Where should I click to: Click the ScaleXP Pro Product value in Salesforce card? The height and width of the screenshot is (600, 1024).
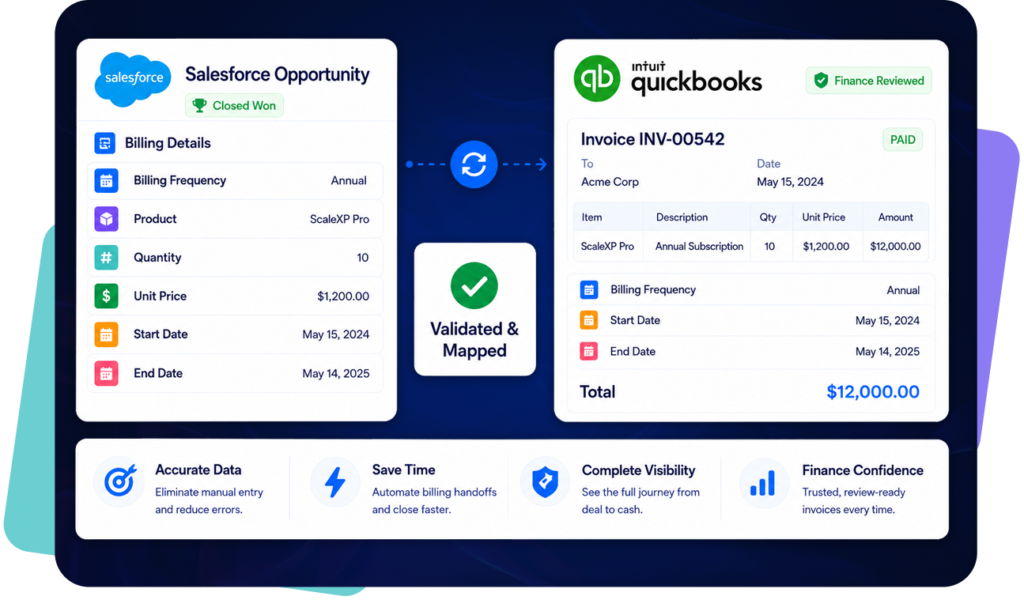pos(340,219)
